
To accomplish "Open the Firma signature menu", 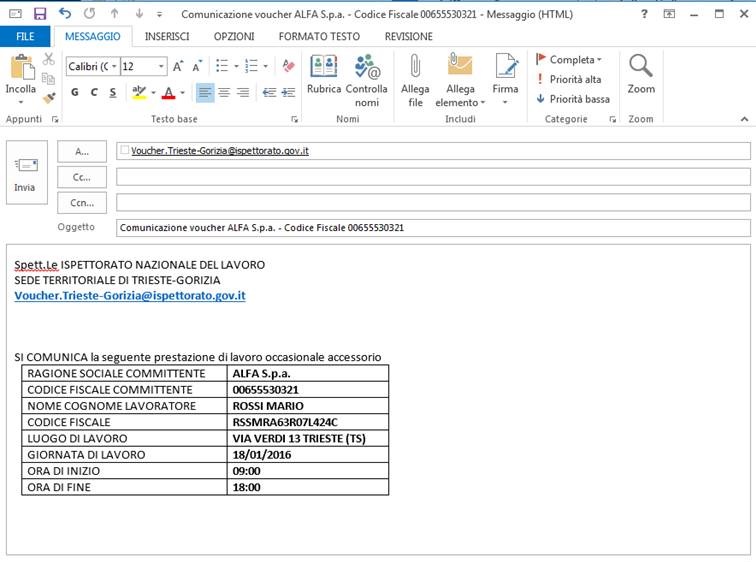I will point(505,80).
